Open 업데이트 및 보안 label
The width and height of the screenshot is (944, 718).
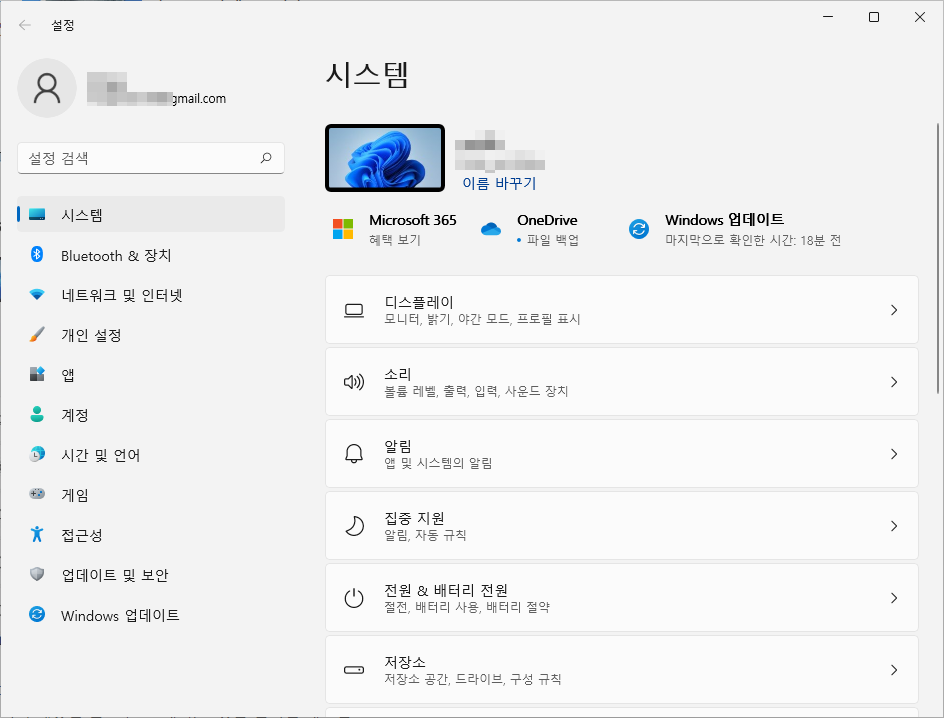115,575
